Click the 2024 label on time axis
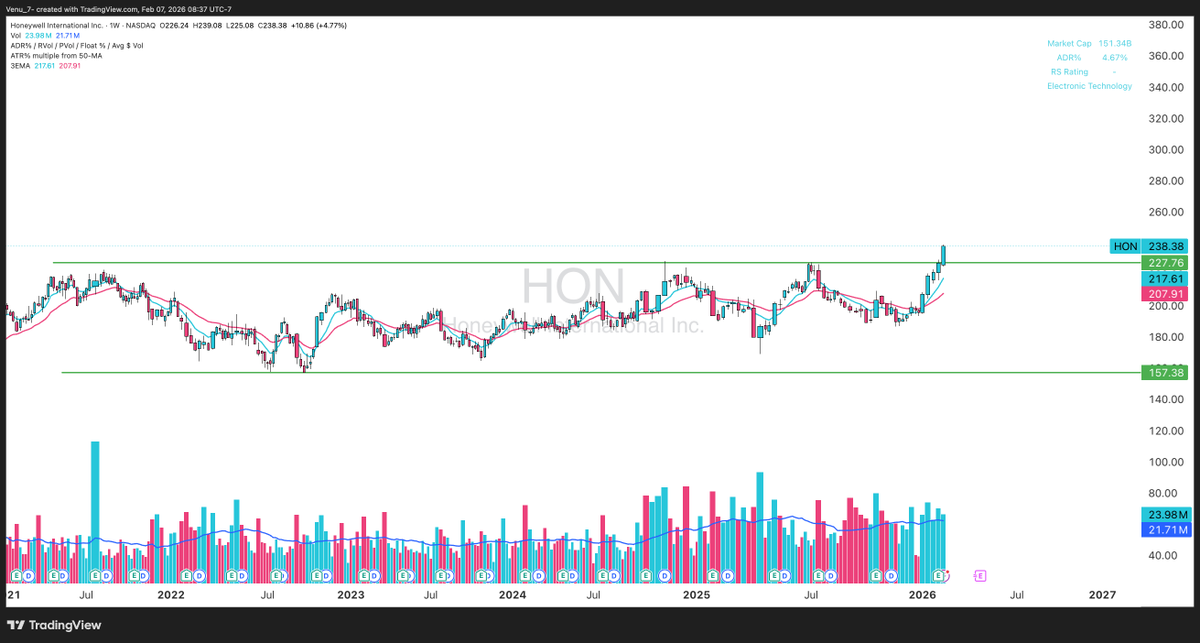 point(513,594)
